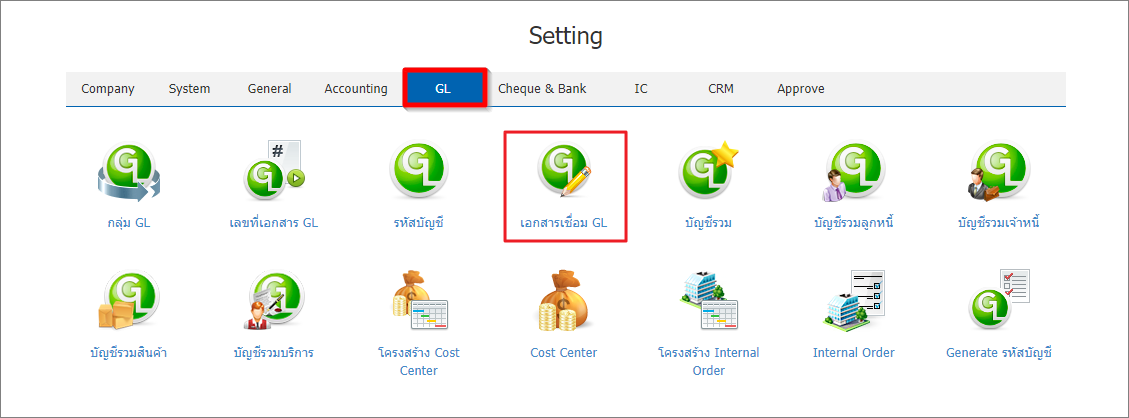Open the บัญชีรวมสินค้า boxes icon
Image resolution: width=1129 pixels, height=418 pixels.
[x=128, y=301]
